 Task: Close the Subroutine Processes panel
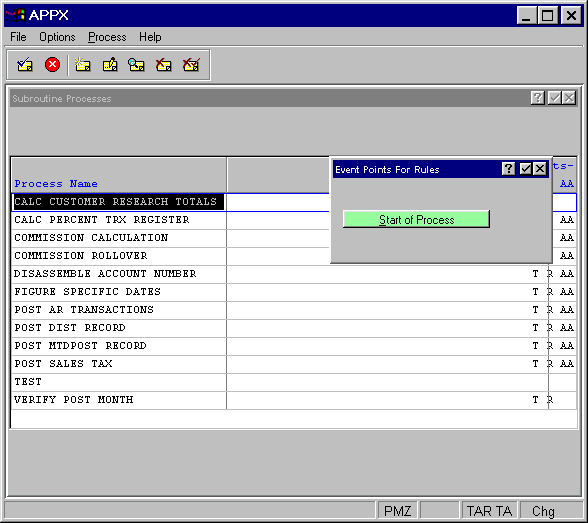(569, 98)
